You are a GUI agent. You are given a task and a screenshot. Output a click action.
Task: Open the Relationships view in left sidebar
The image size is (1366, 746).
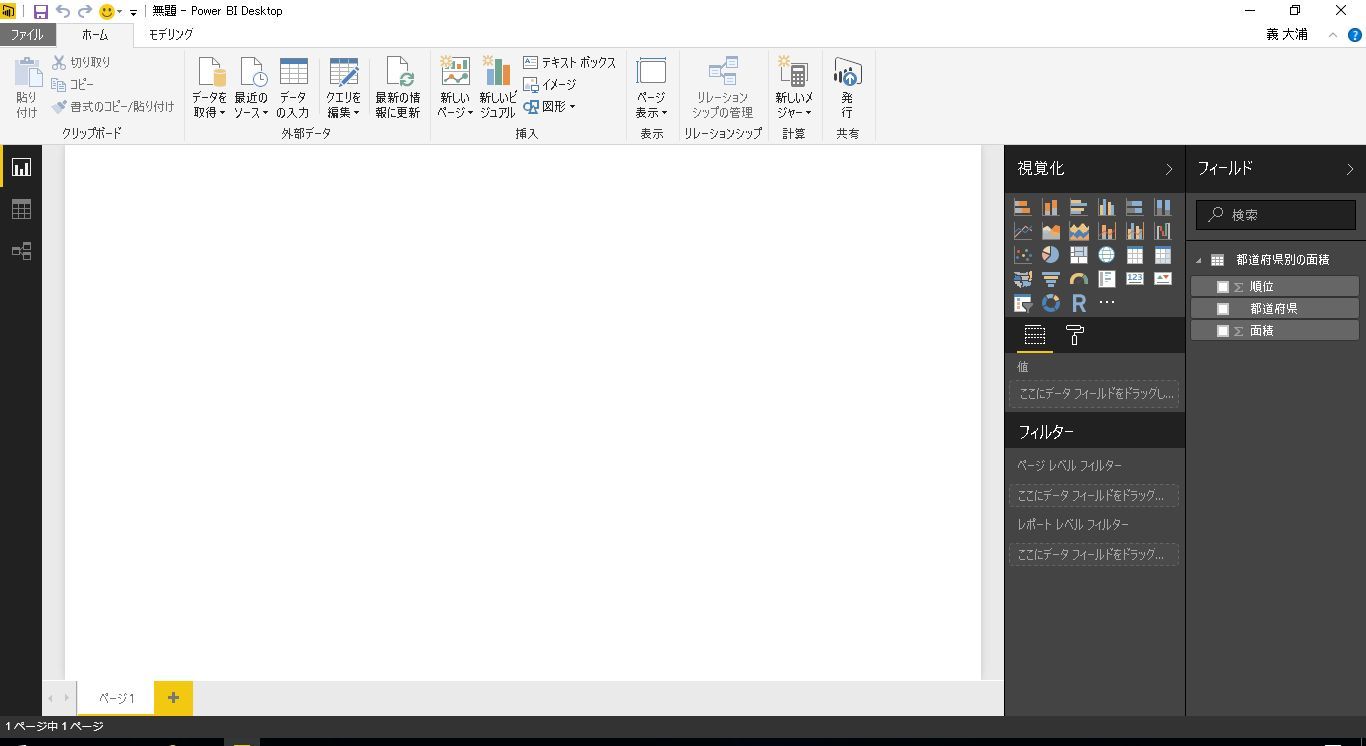tap(21, 251)
